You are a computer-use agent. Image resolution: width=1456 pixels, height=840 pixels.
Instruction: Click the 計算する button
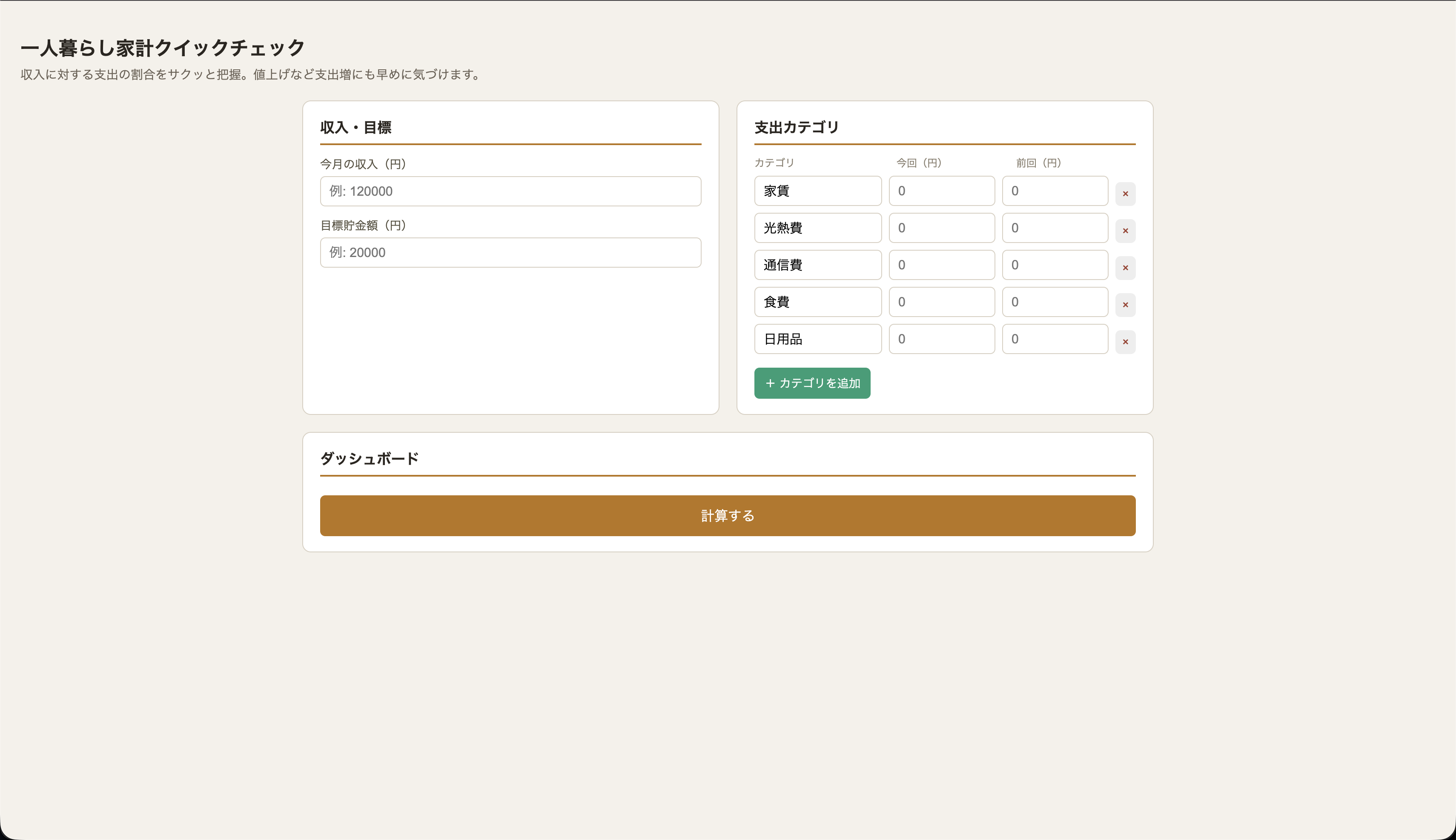728,515
